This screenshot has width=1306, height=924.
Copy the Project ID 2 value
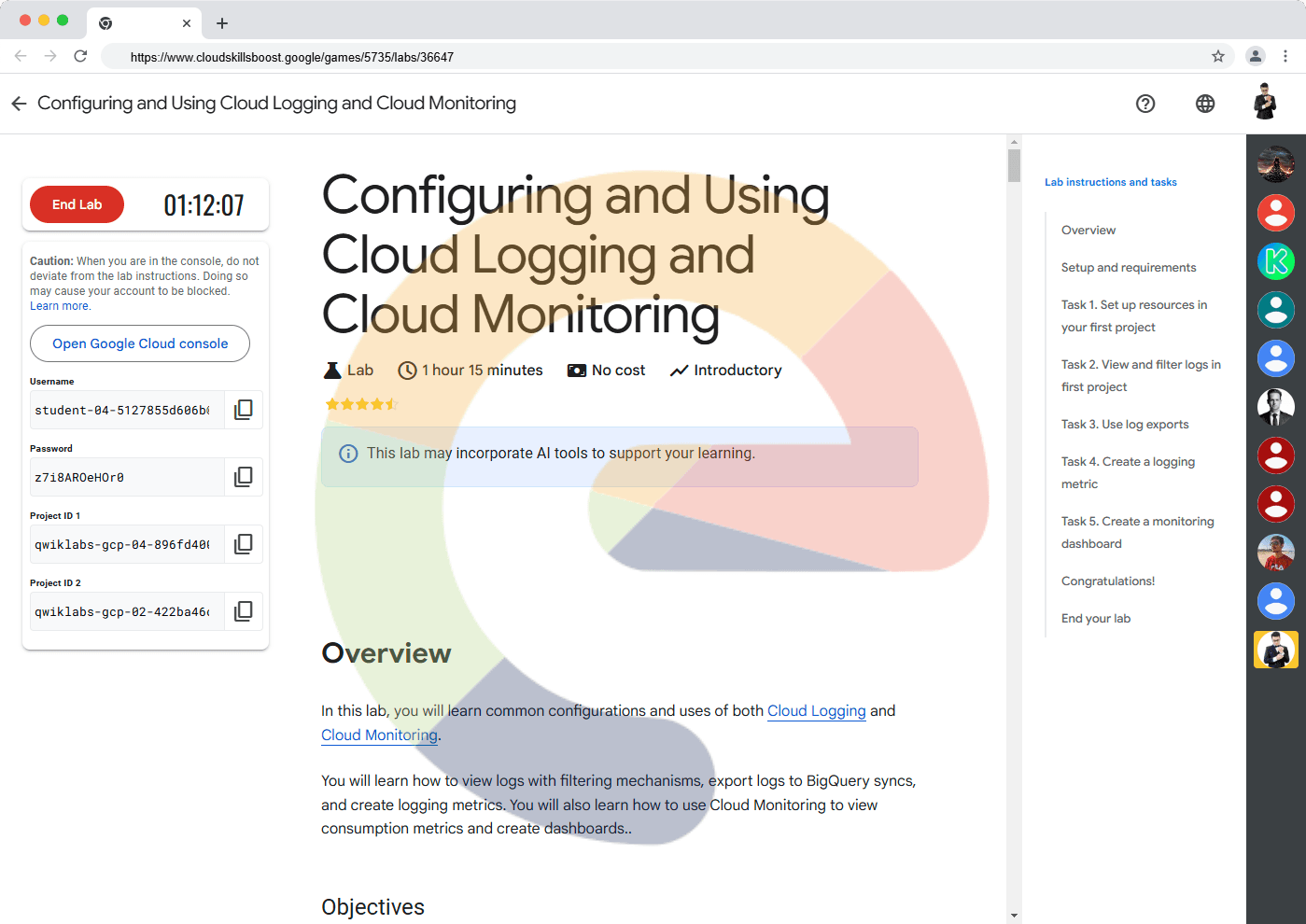(244, 611)
